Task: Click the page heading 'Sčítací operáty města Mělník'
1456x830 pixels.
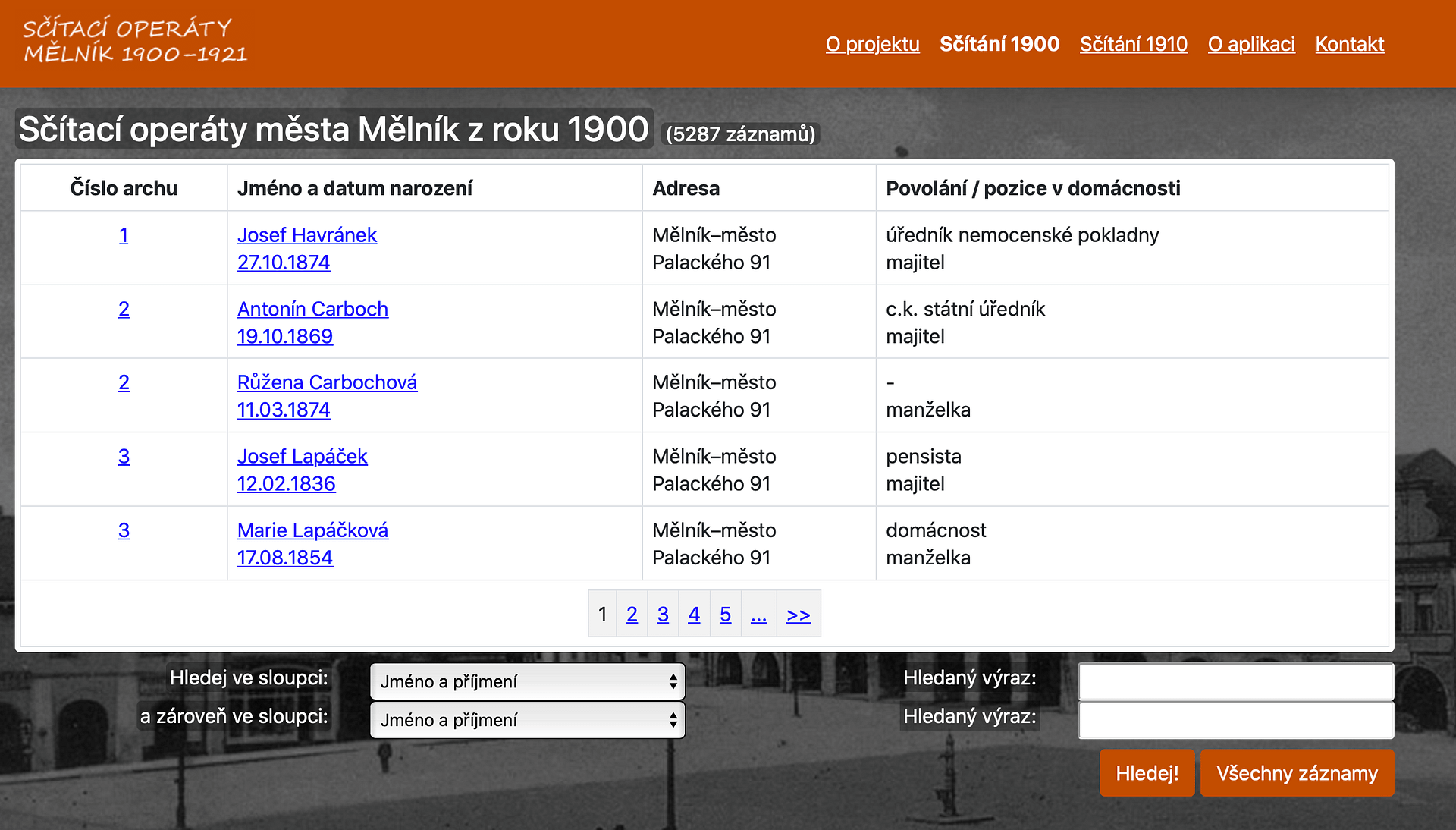Action: [x=334, y=129]
